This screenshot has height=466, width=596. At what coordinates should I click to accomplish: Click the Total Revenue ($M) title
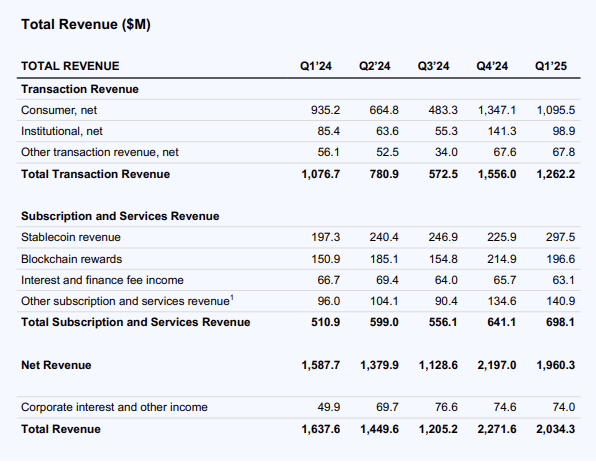click(x=86, y=24)
